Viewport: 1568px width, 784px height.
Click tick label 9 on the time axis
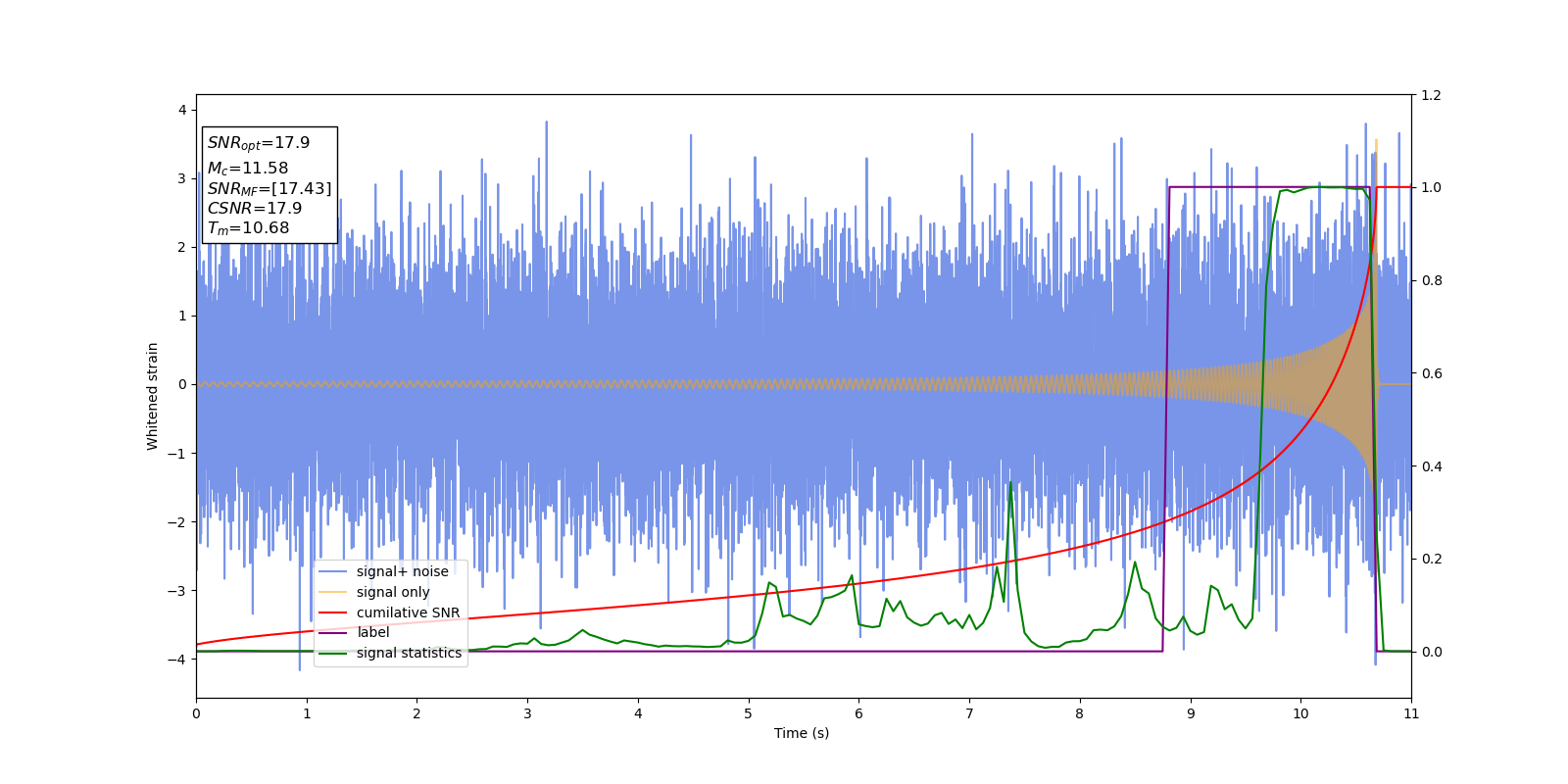point(1191,713)
